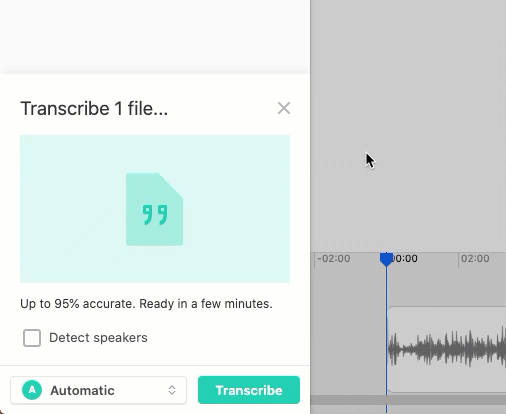Click the transcript document quote icon
The image size is (506, 414).
[x=154, y=209]
